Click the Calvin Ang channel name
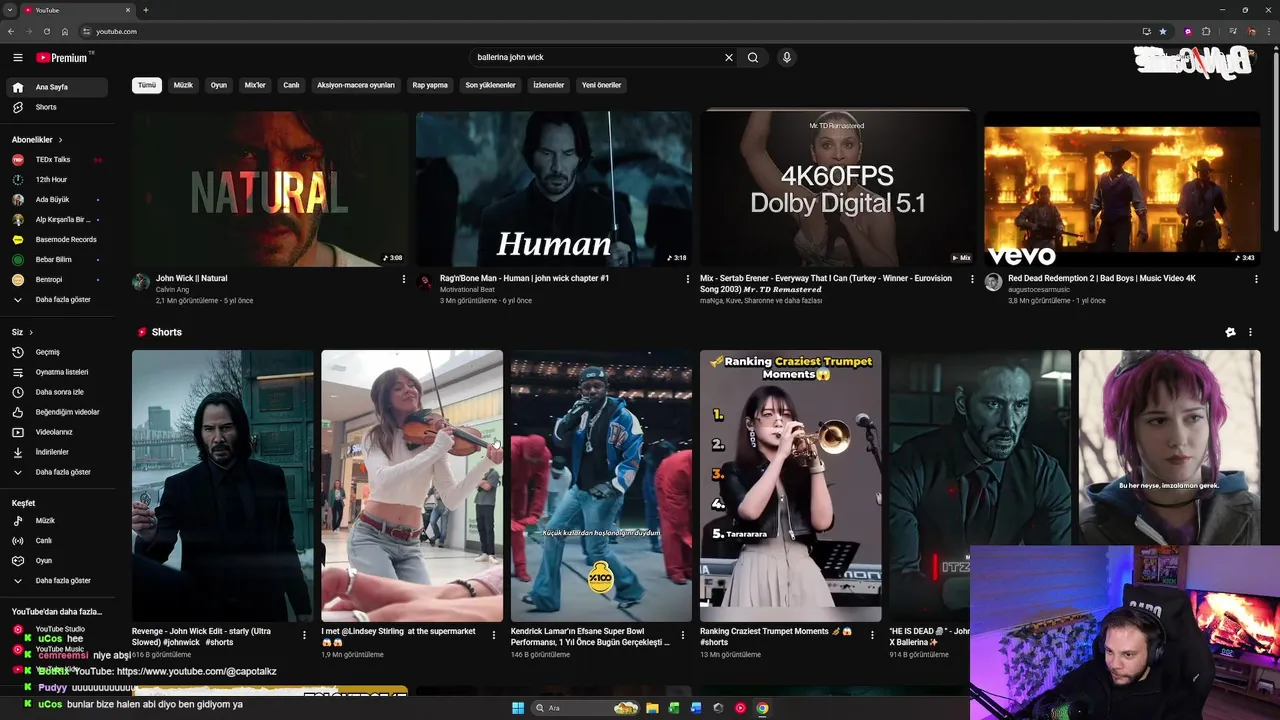1280x720 pixels. [173, 289]
